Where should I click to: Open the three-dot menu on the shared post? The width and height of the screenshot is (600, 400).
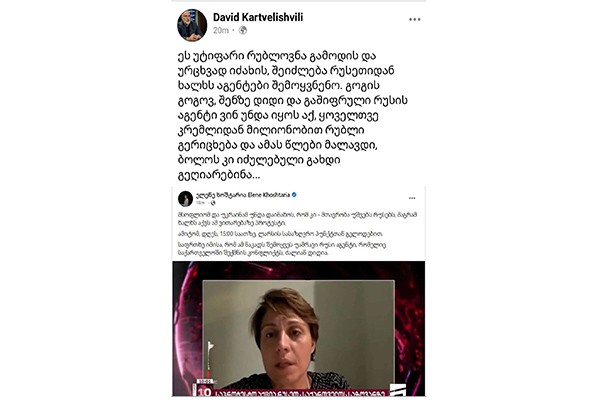[x=412, y=198]
